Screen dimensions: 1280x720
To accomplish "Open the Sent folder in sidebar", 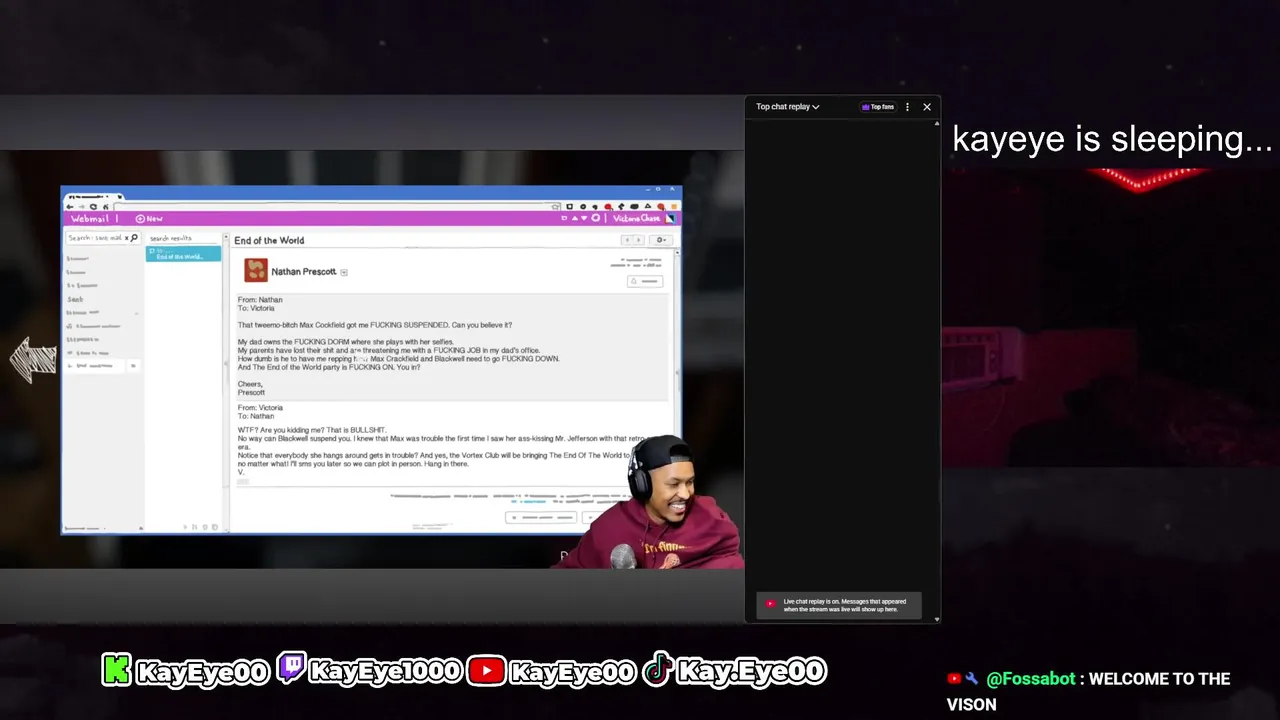I will point(75,299).
